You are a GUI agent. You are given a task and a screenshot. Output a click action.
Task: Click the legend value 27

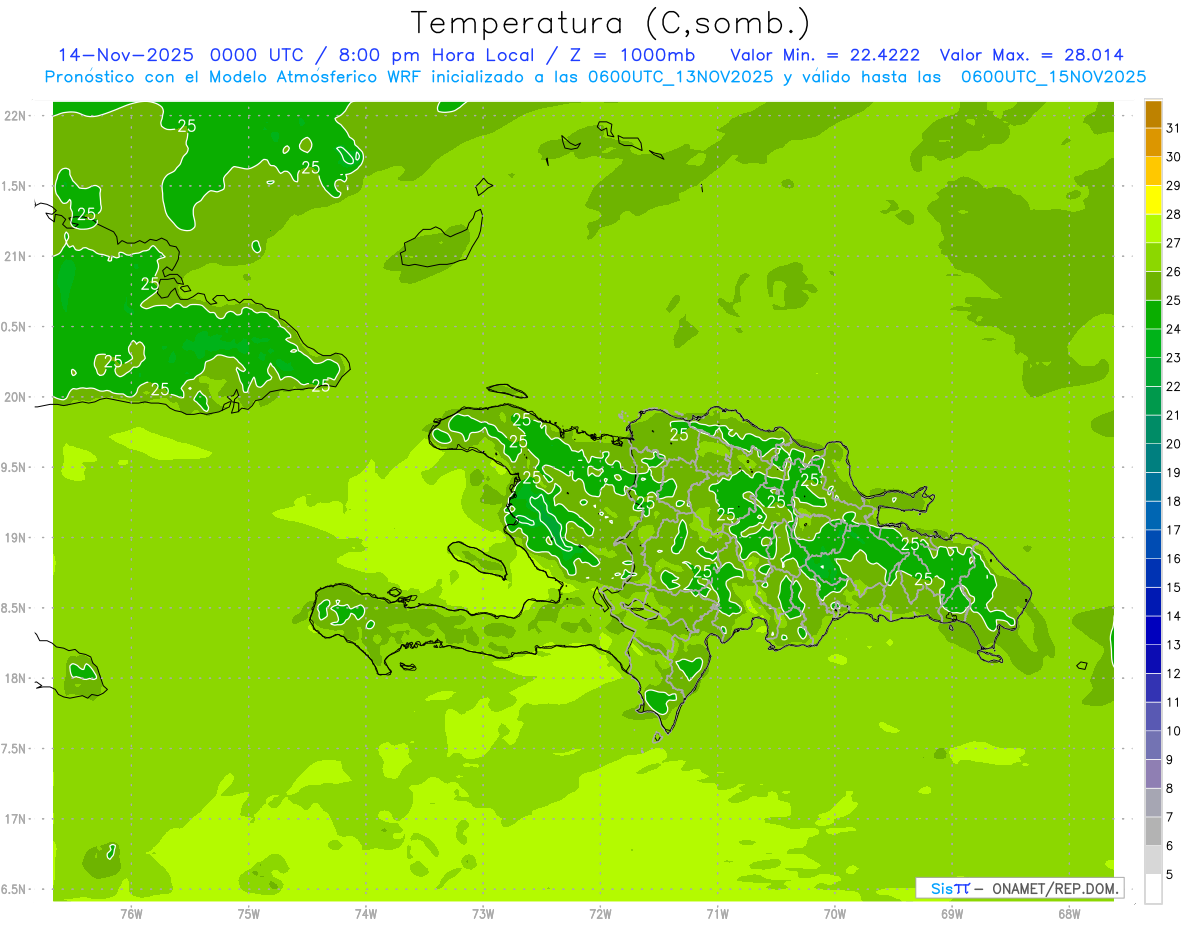[1174, 243]
